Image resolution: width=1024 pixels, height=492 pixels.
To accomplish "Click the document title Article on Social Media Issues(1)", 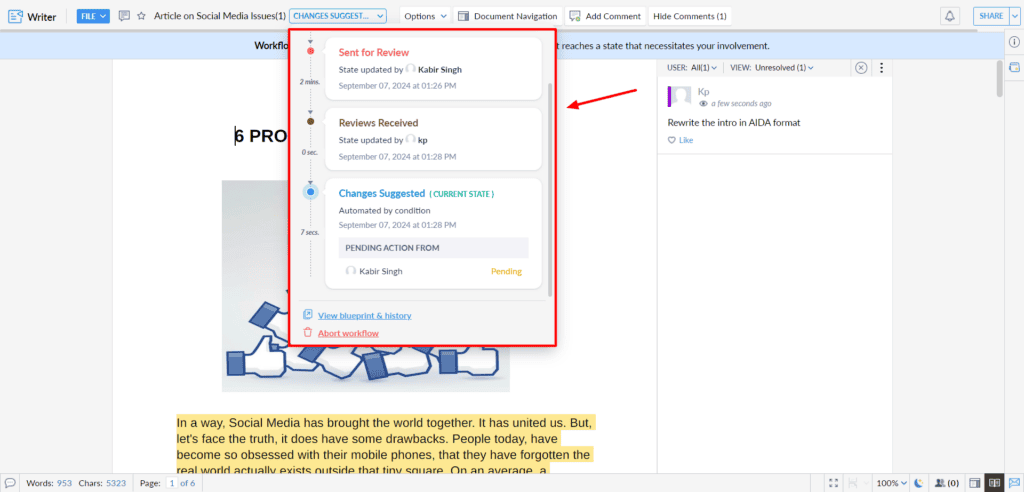I will pos(219,16).
